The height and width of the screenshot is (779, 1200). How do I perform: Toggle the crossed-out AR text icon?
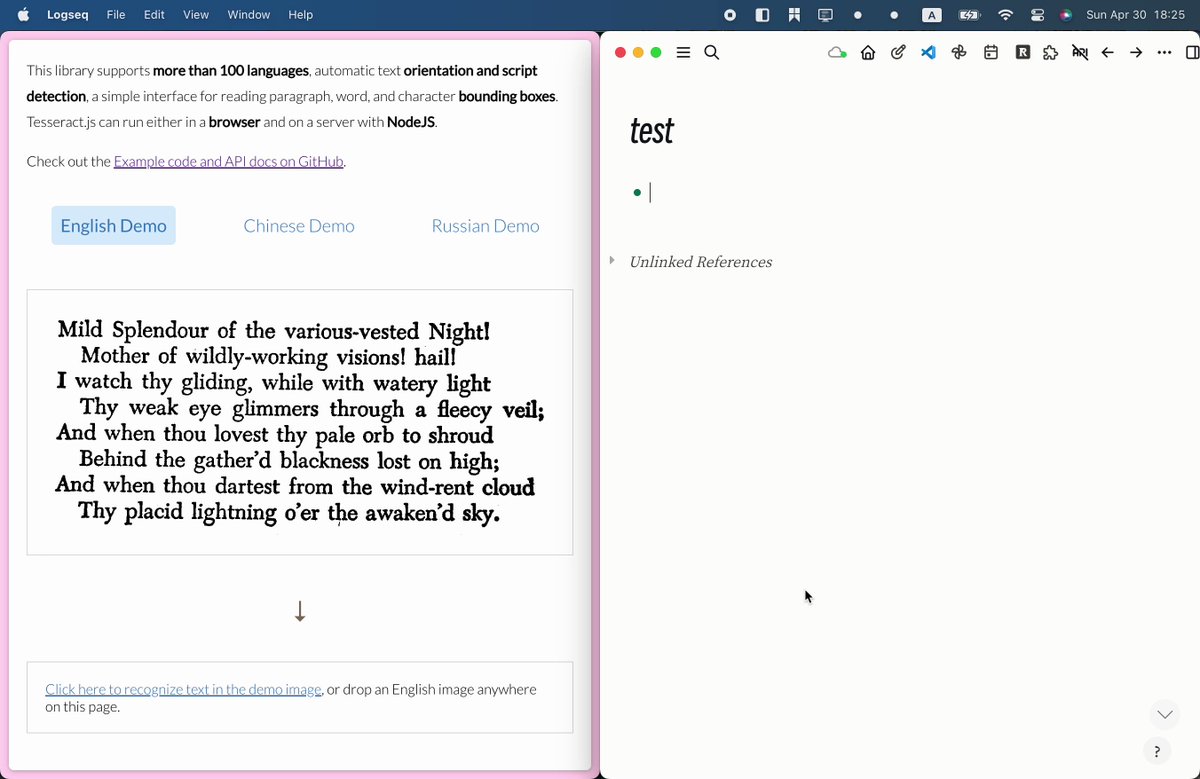tap(1080, 52)
